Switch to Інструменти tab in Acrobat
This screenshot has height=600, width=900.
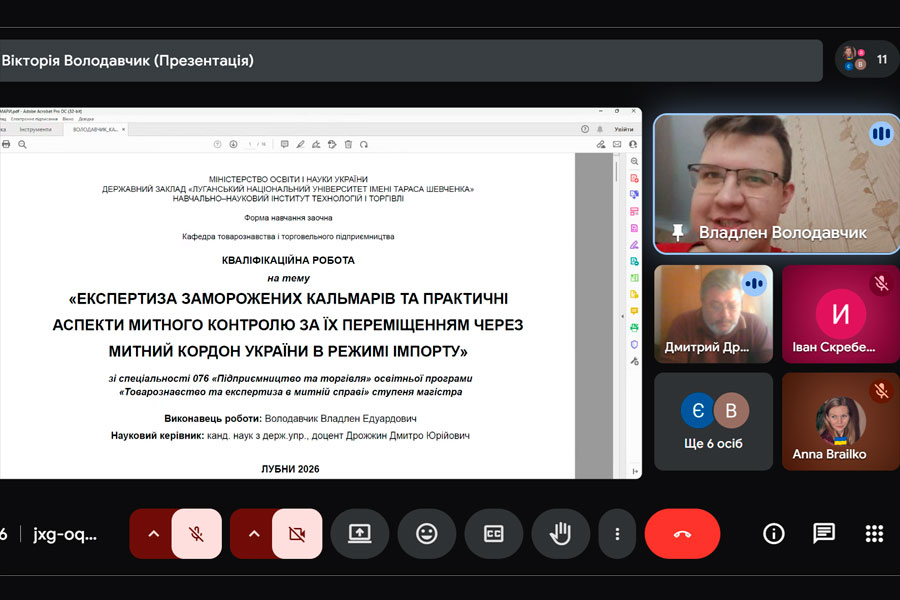pos(36,130)
